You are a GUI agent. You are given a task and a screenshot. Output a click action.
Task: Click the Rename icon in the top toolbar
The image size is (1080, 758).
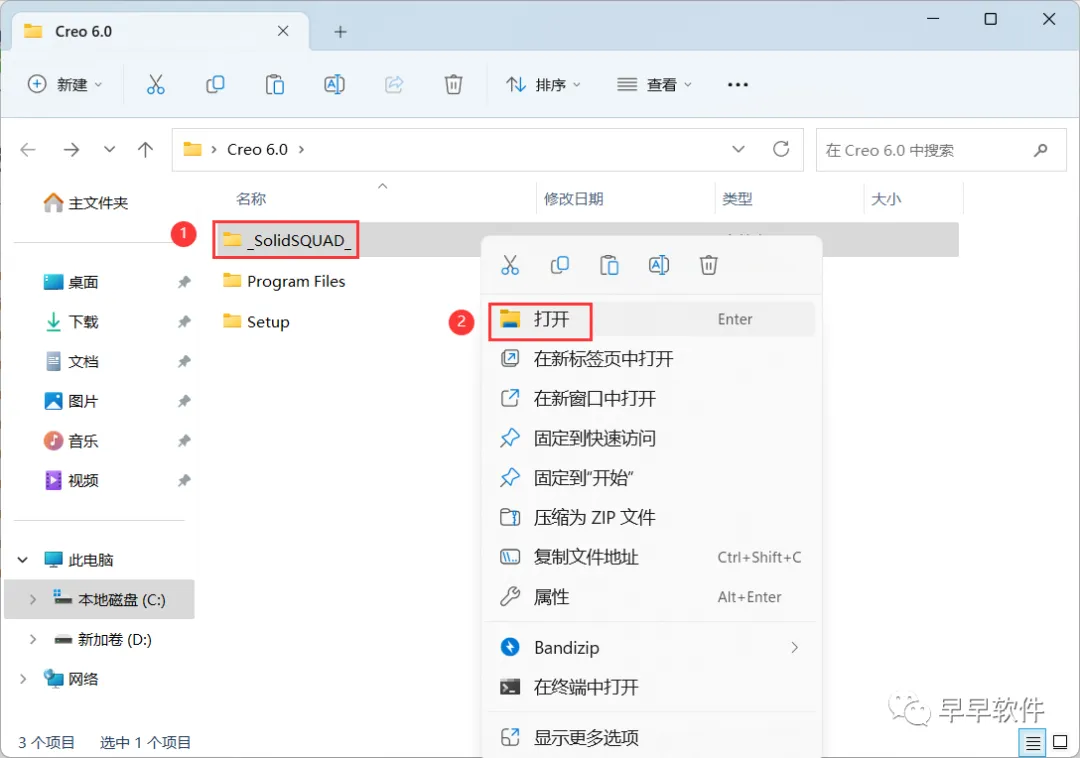334,85
